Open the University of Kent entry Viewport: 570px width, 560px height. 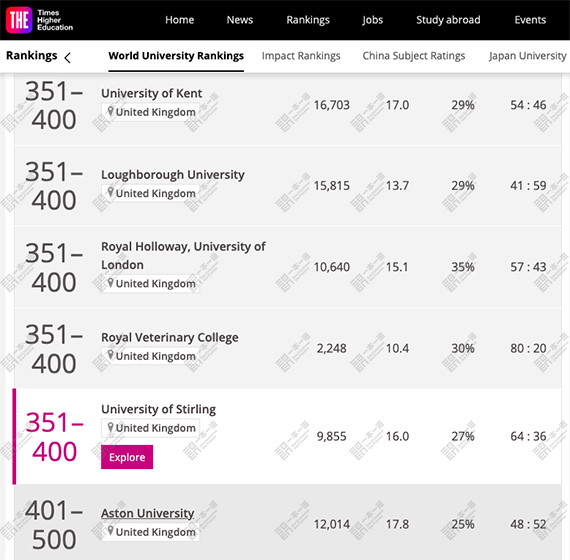point(152,93)
